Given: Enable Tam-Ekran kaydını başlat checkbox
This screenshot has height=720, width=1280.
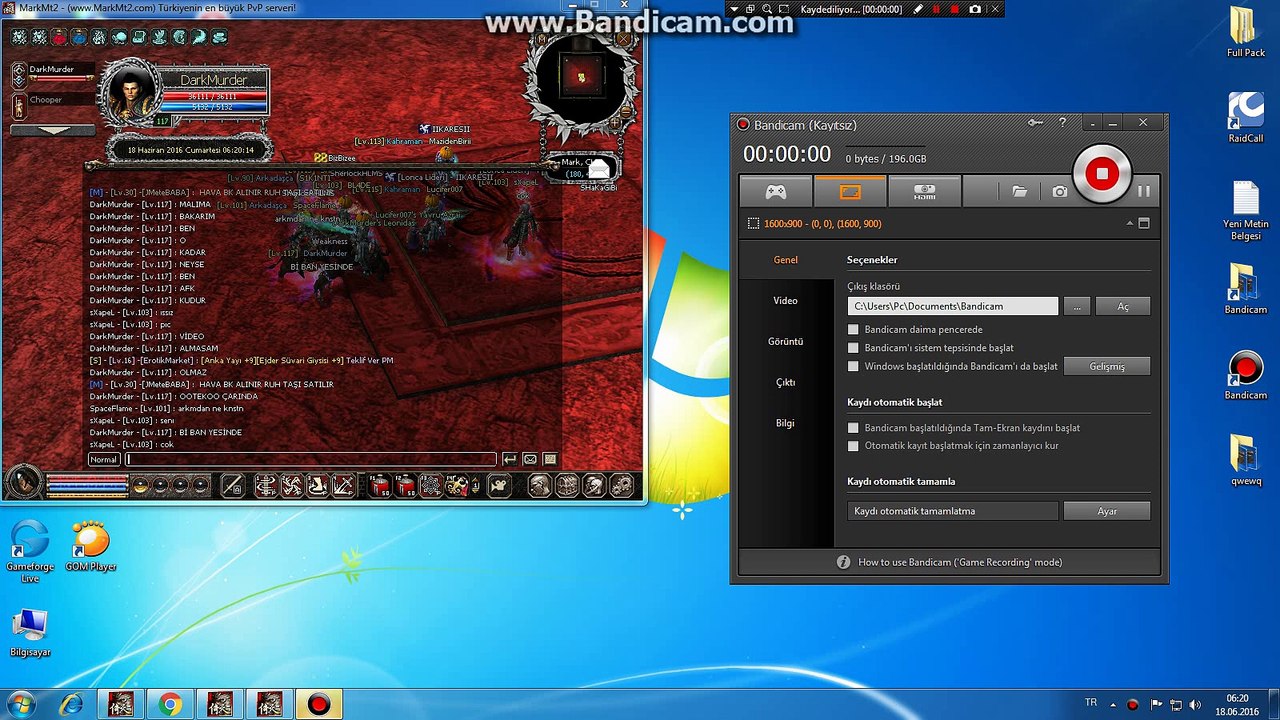Looking at the screenshot, I should click(853, 428).
